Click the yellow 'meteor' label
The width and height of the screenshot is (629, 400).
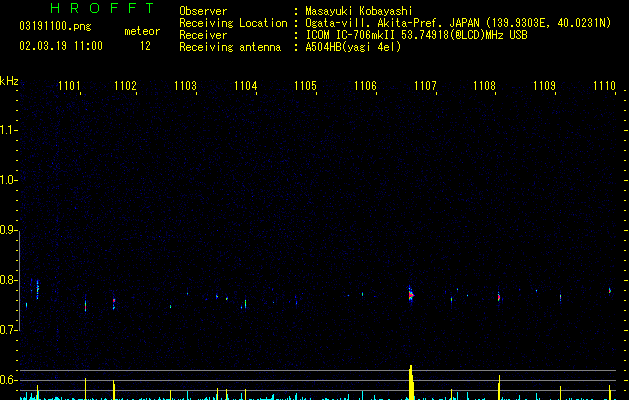coord(142,31)
